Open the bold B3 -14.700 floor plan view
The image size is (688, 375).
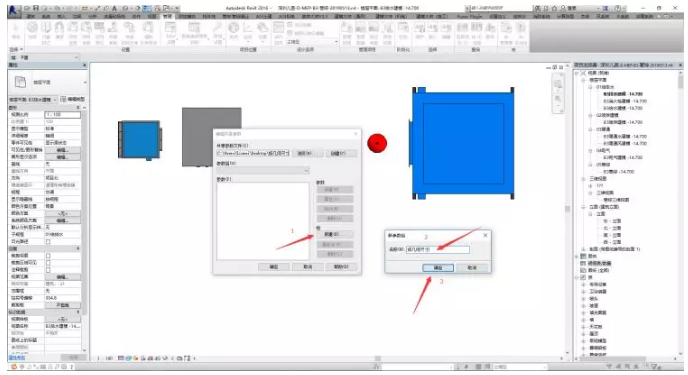point(623,94)
